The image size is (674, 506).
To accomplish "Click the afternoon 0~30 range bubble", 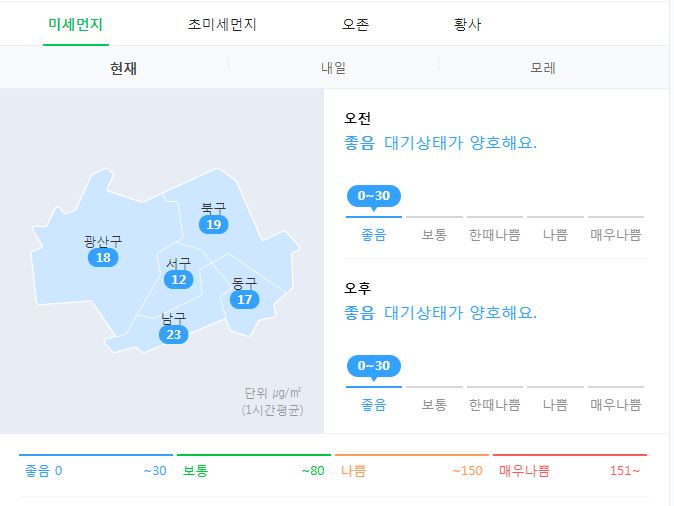I will pos(374,367).
